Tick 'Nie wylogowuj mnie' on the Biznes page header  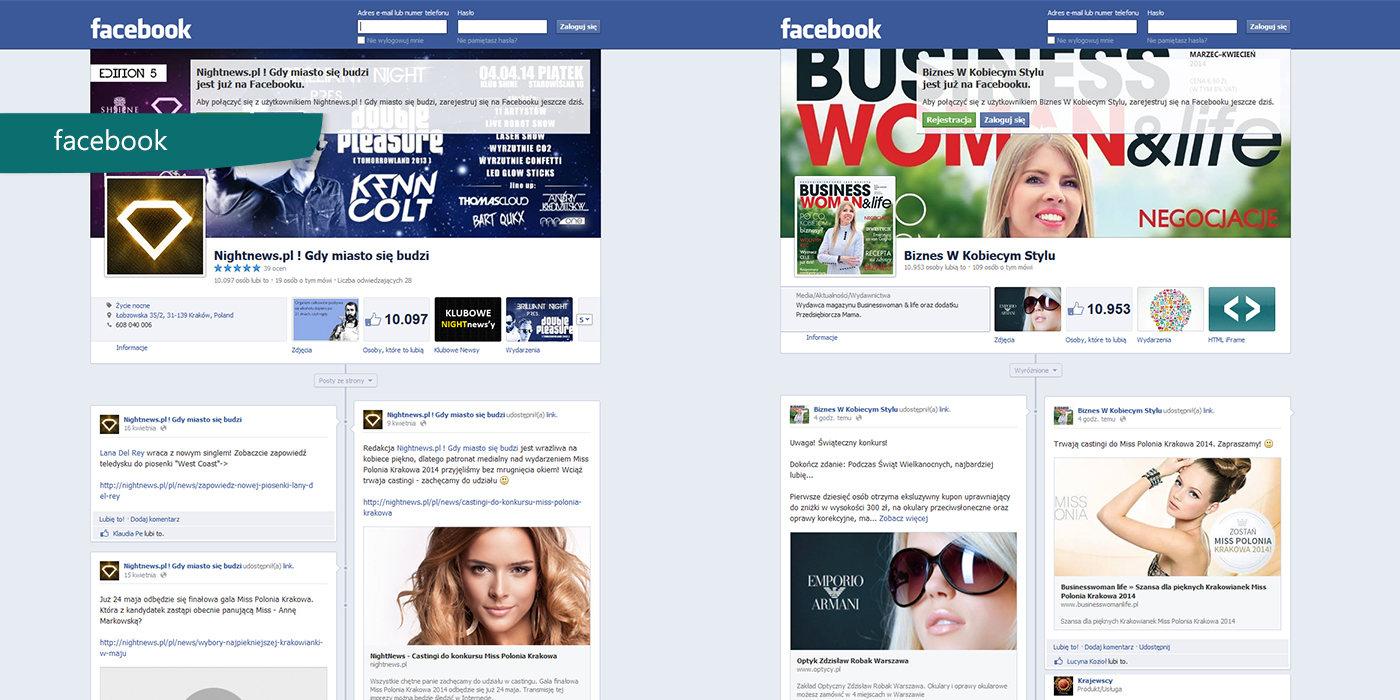pos(1051,40)
